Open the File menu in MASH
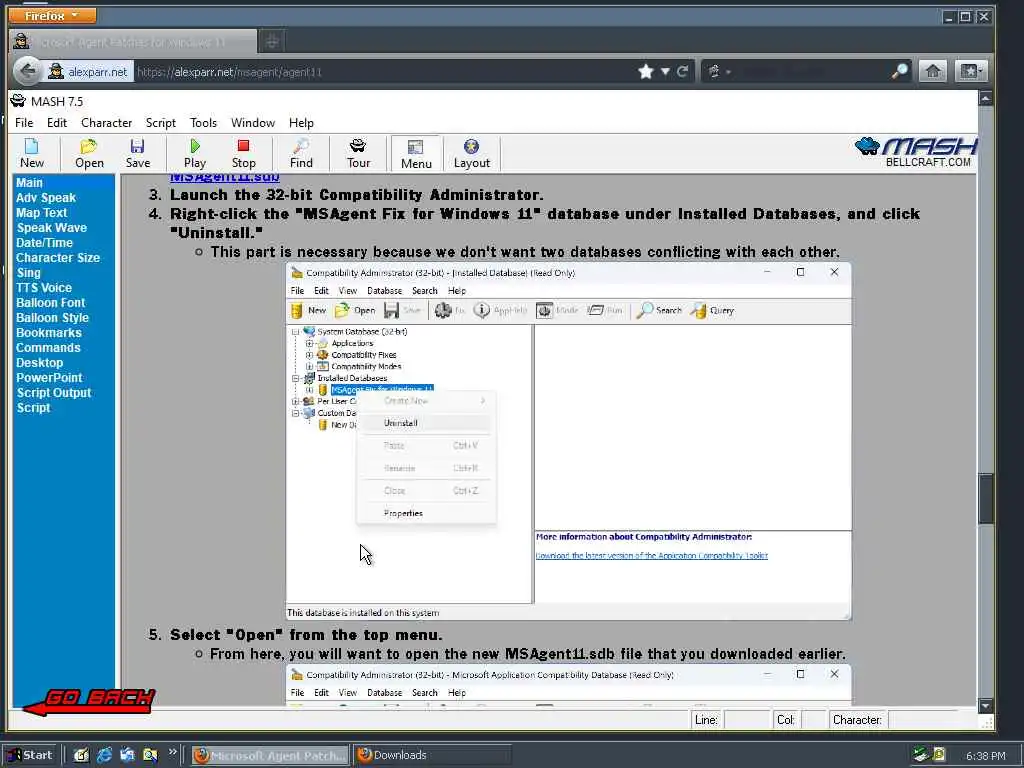 tap(24, 123)
